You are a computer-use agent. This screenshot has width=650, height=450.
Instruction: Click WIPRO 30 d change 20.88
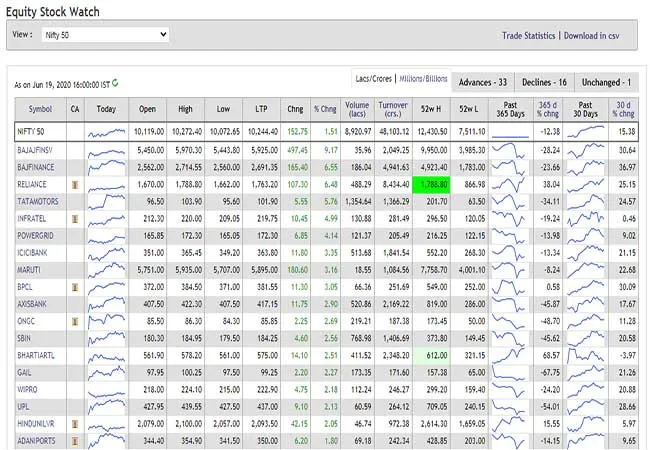point(627,390)
